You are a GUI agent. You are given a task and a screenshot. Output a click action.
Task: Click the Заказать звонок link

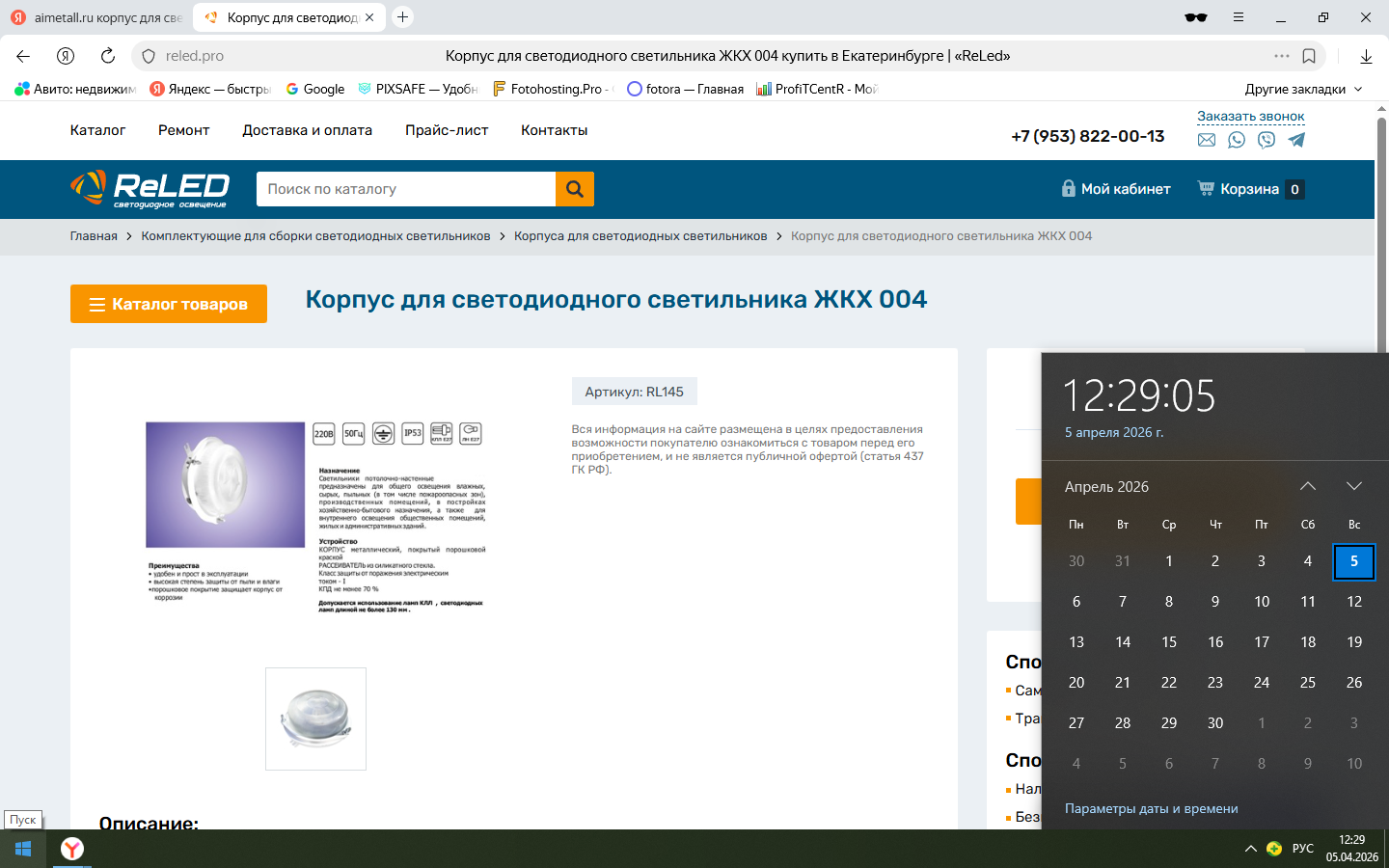(x=1250, y=116)
